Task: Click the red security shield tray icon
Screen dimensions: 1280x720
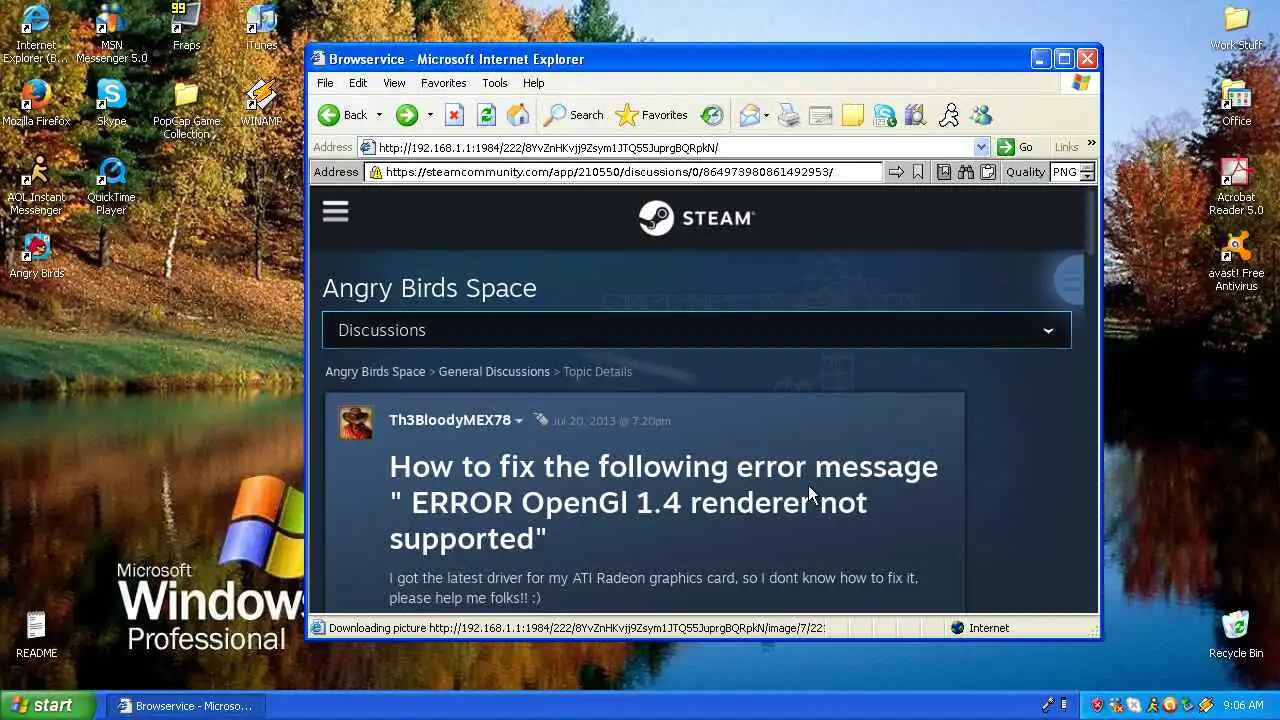Action: click(x=1097, y=705)
